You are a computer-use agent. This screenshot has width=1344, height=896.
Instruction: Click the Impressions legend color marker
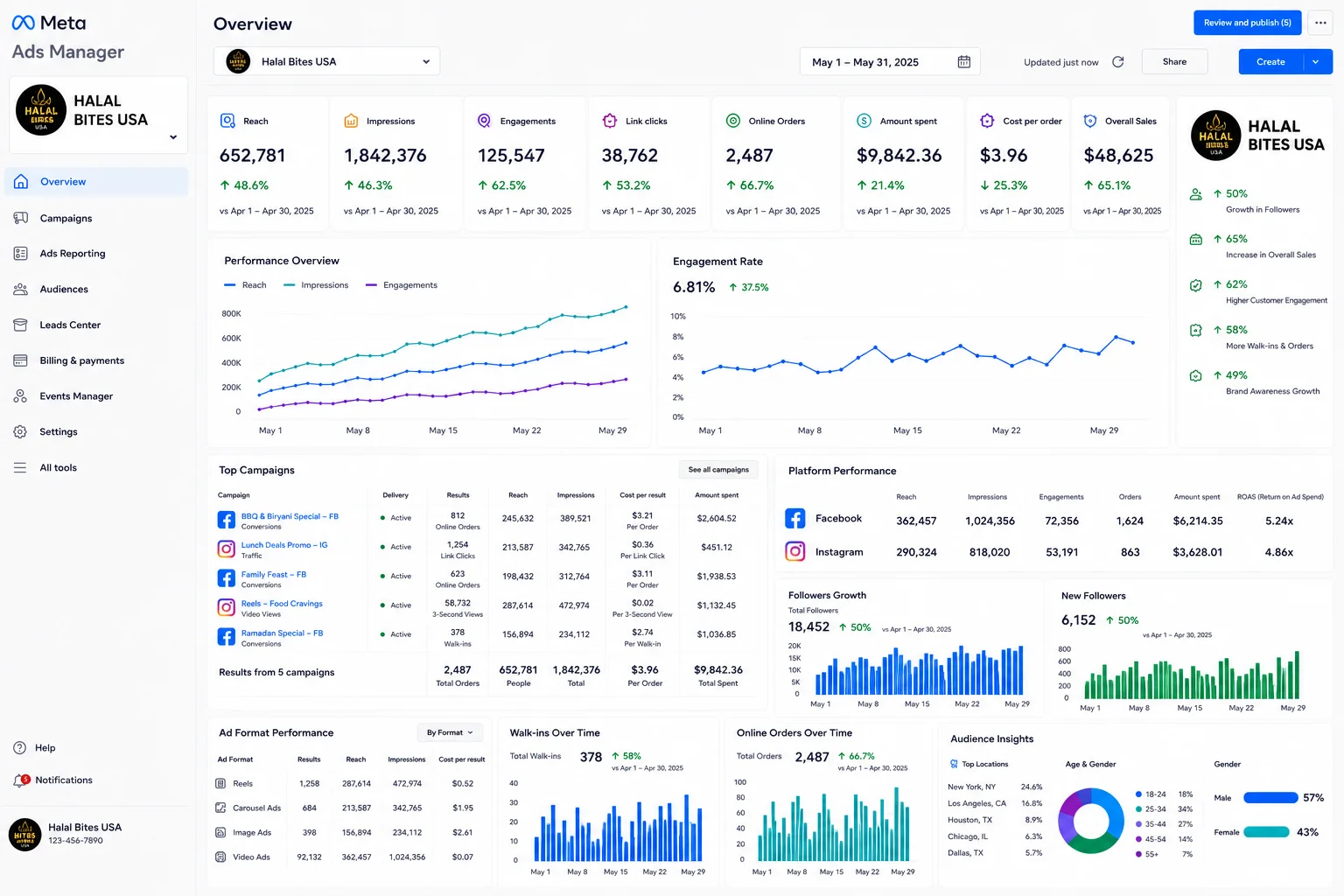tap(290, 285)
